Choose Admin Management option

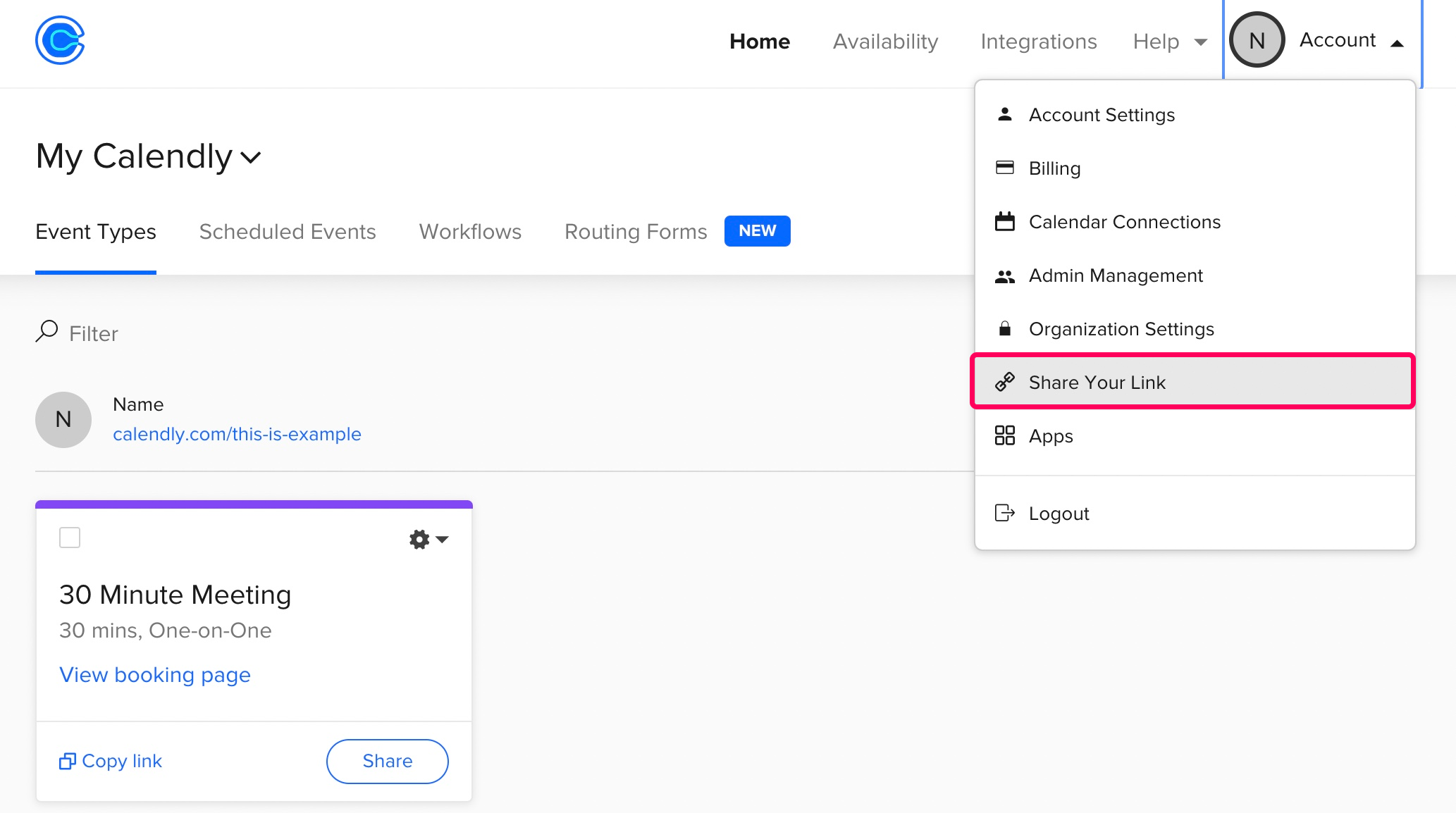coord(1195,275)
